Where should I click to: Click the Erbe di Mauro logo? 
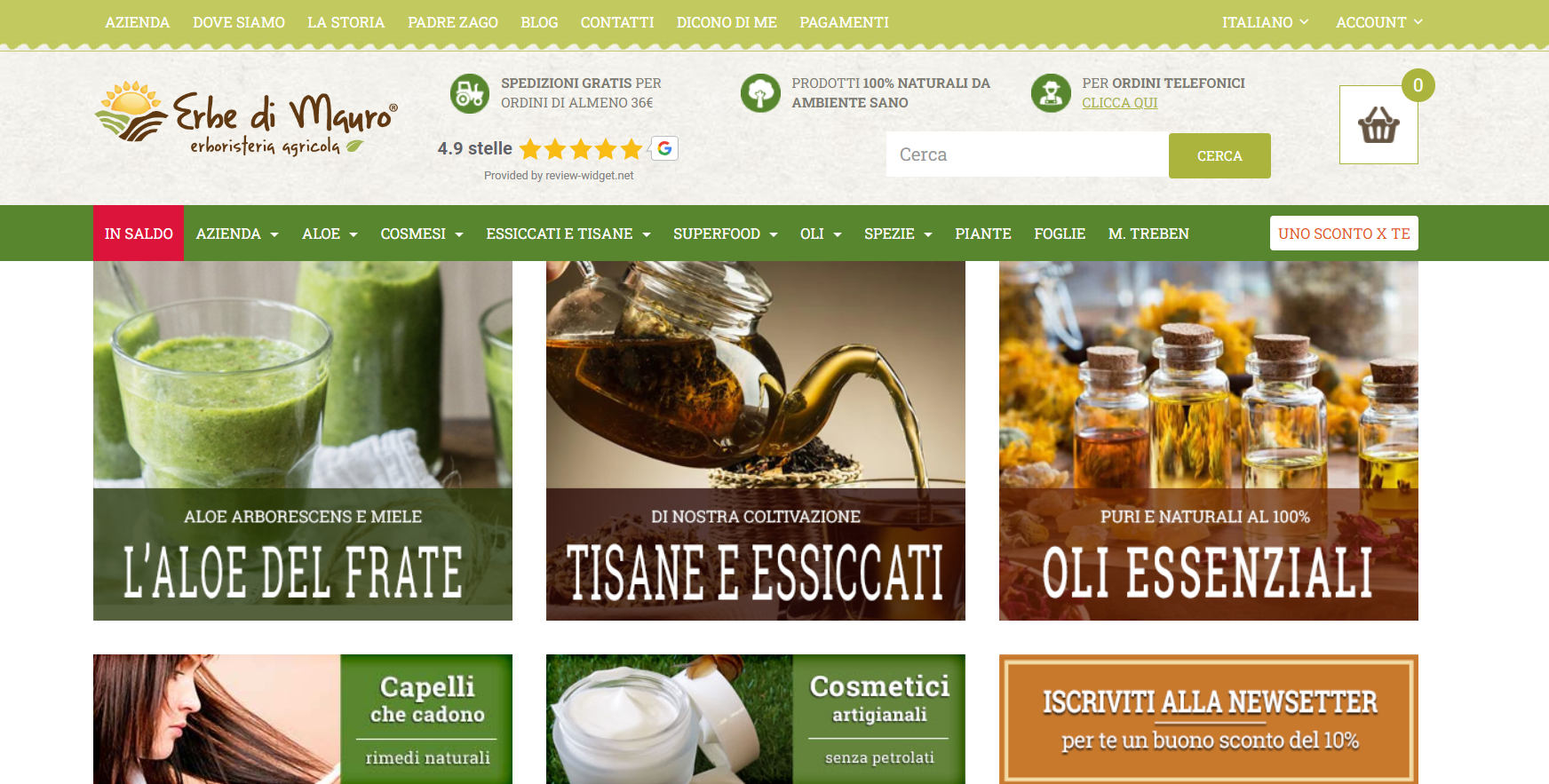point(246,119)
